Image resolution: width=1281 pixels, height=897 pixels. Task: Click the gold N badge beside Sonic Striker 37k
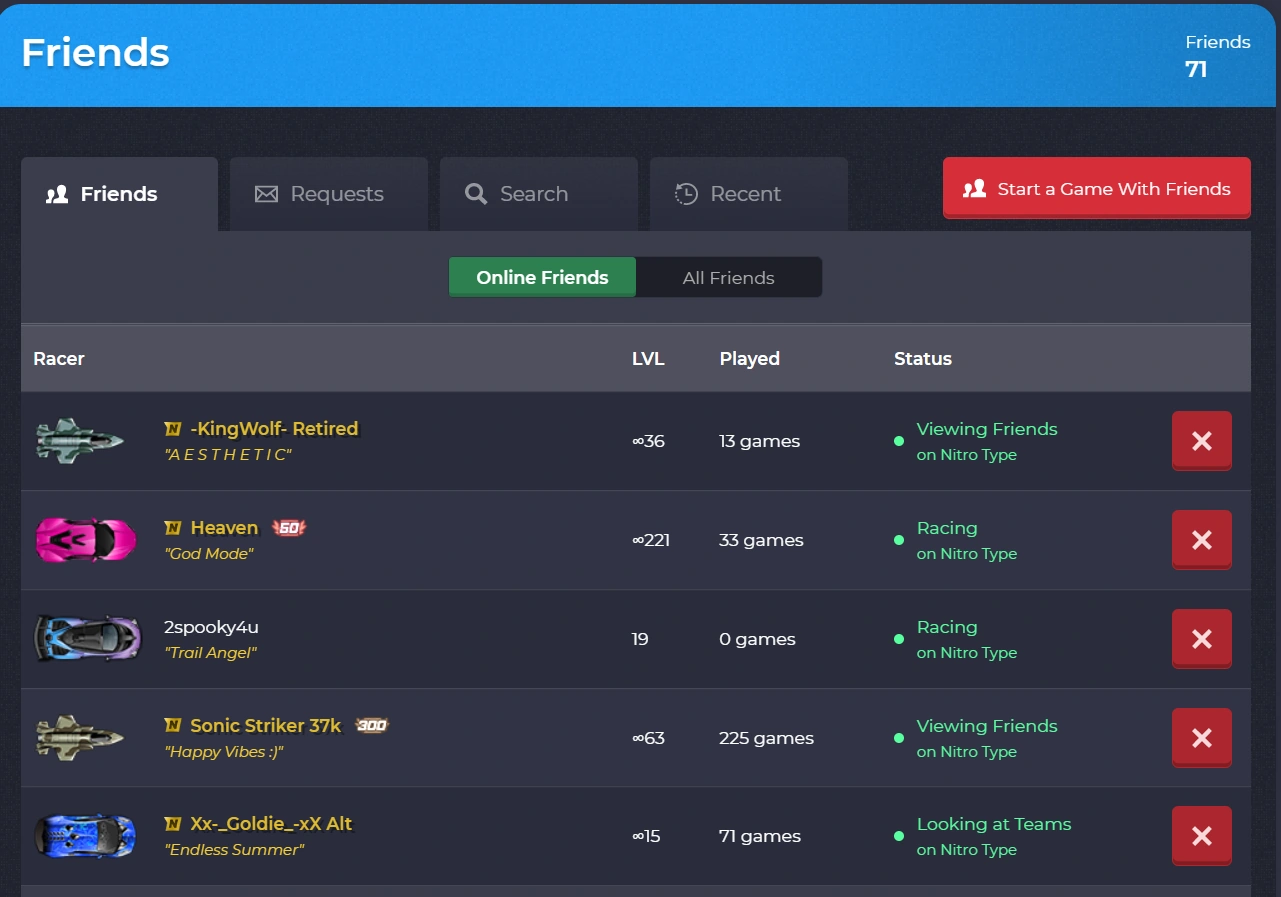[x=173, y=726]
